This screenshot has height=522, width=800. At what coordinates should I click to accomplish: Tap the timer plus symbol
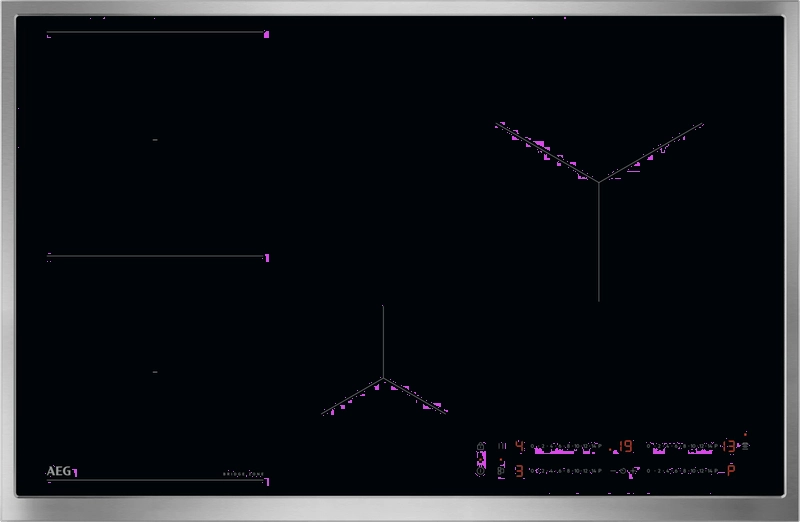coord(633,471)
